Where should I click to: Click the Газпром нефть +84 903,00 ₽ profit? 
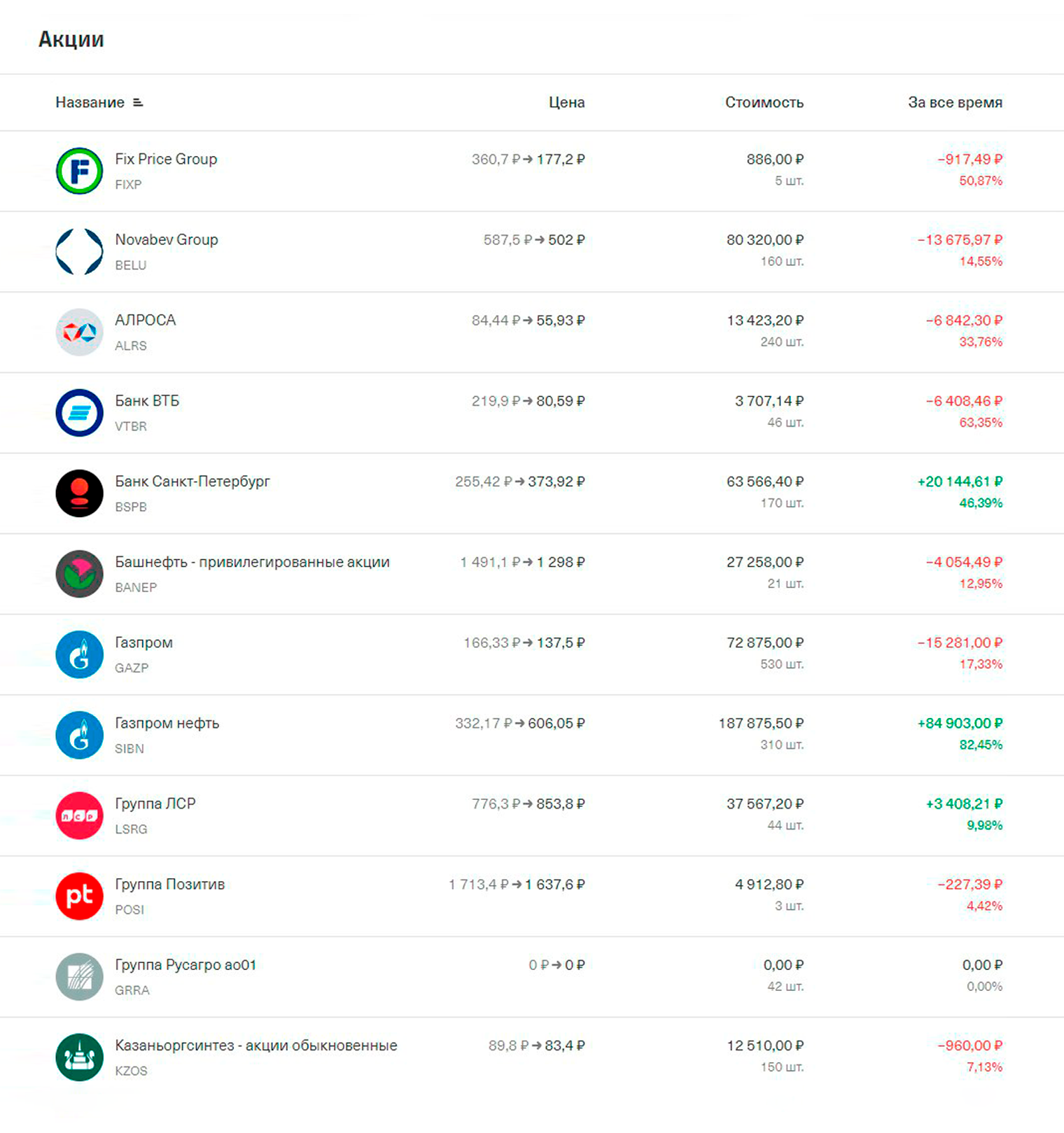(x=960, y=723)
